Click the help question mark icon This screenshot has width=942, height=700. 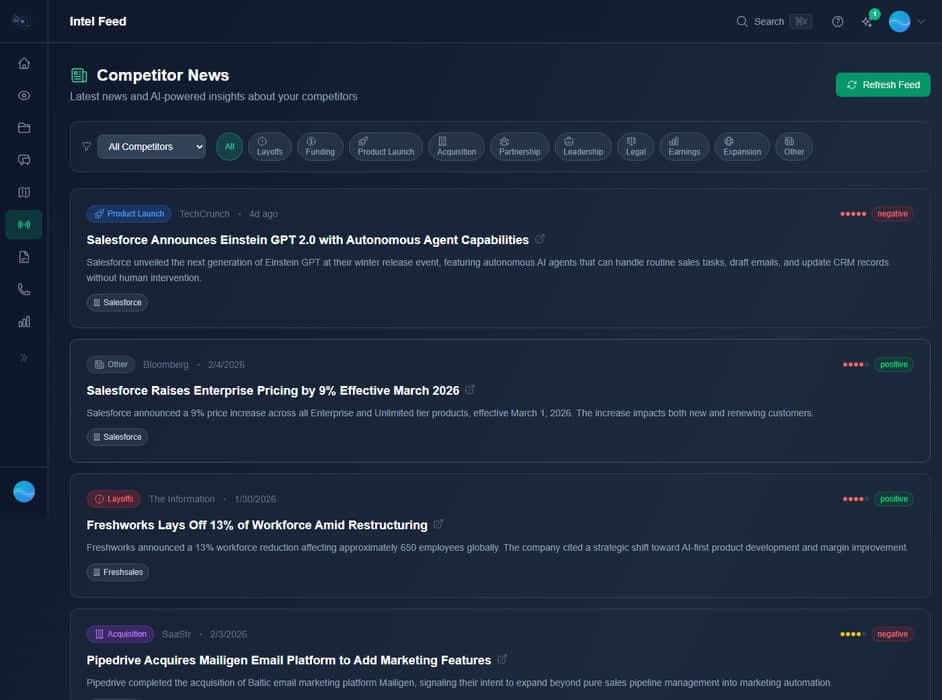pos(838,22)
